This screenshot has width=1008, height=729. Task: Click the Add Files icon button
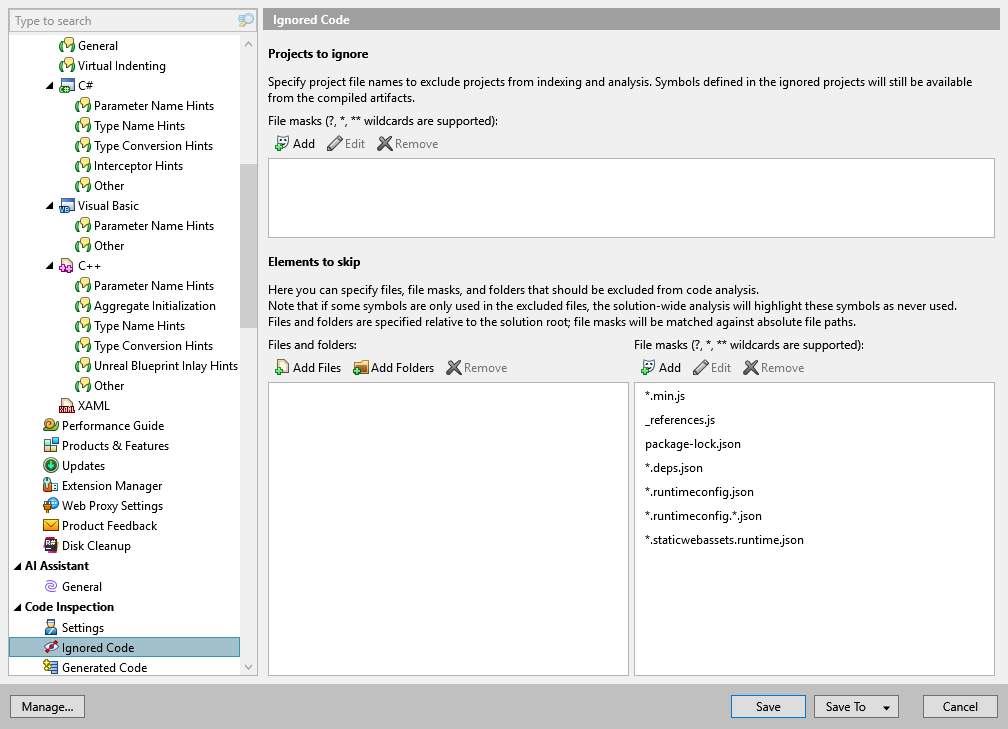[x=308, y=368]
